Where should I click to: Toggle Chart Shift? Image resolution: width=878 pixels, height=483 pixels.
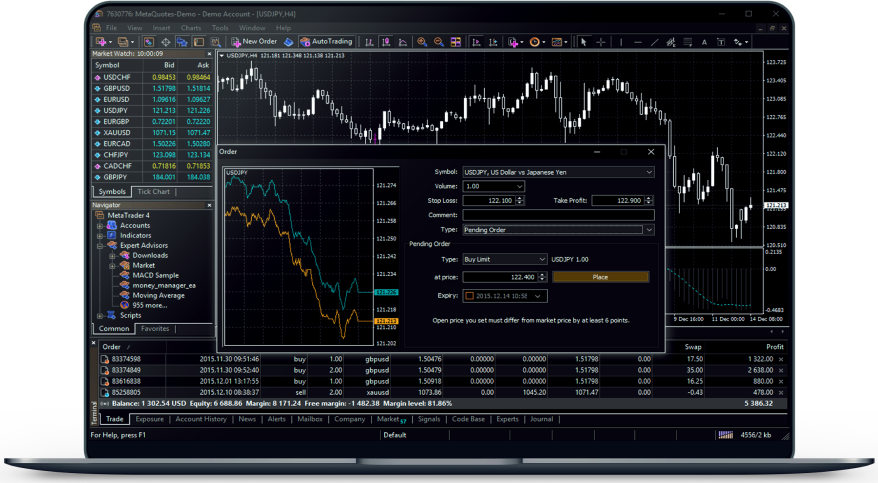point(493,42)
